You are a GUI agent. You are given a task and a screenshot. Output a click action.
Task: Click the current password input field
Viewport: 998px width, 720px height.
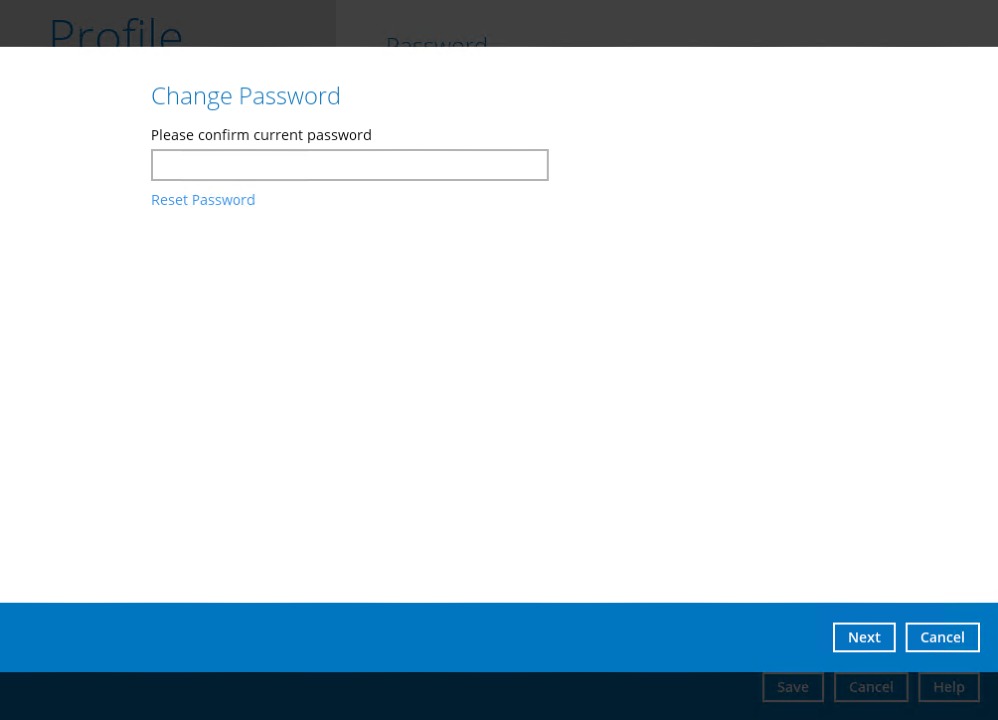click(349, 164)
